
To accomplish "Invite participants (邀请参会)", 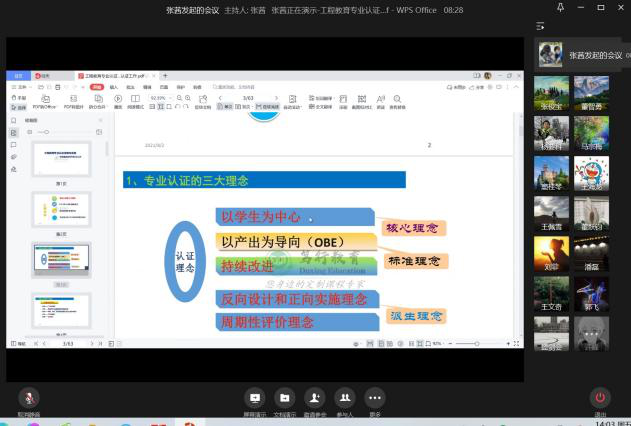I will coord(315,398).
